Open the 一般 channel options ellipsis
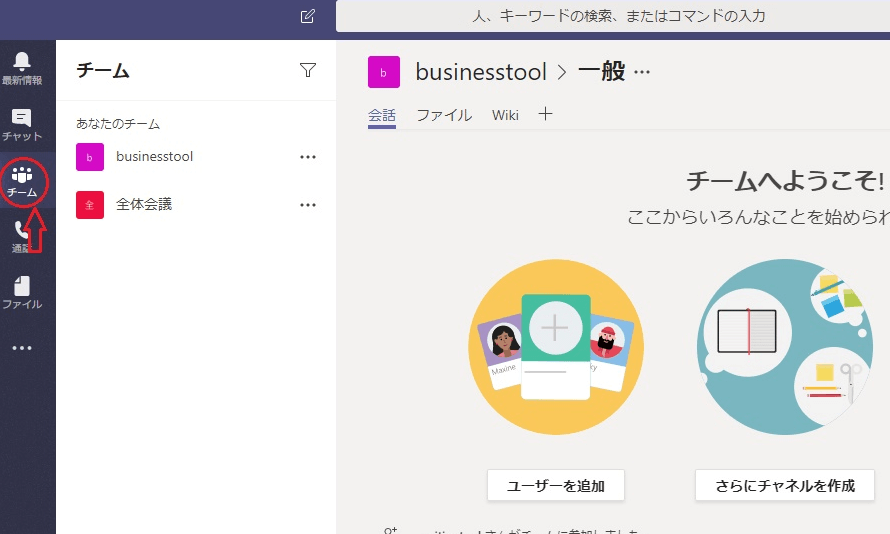Image resolution: width=890 pixels, height=534 pixels. [x=642, y=72]
